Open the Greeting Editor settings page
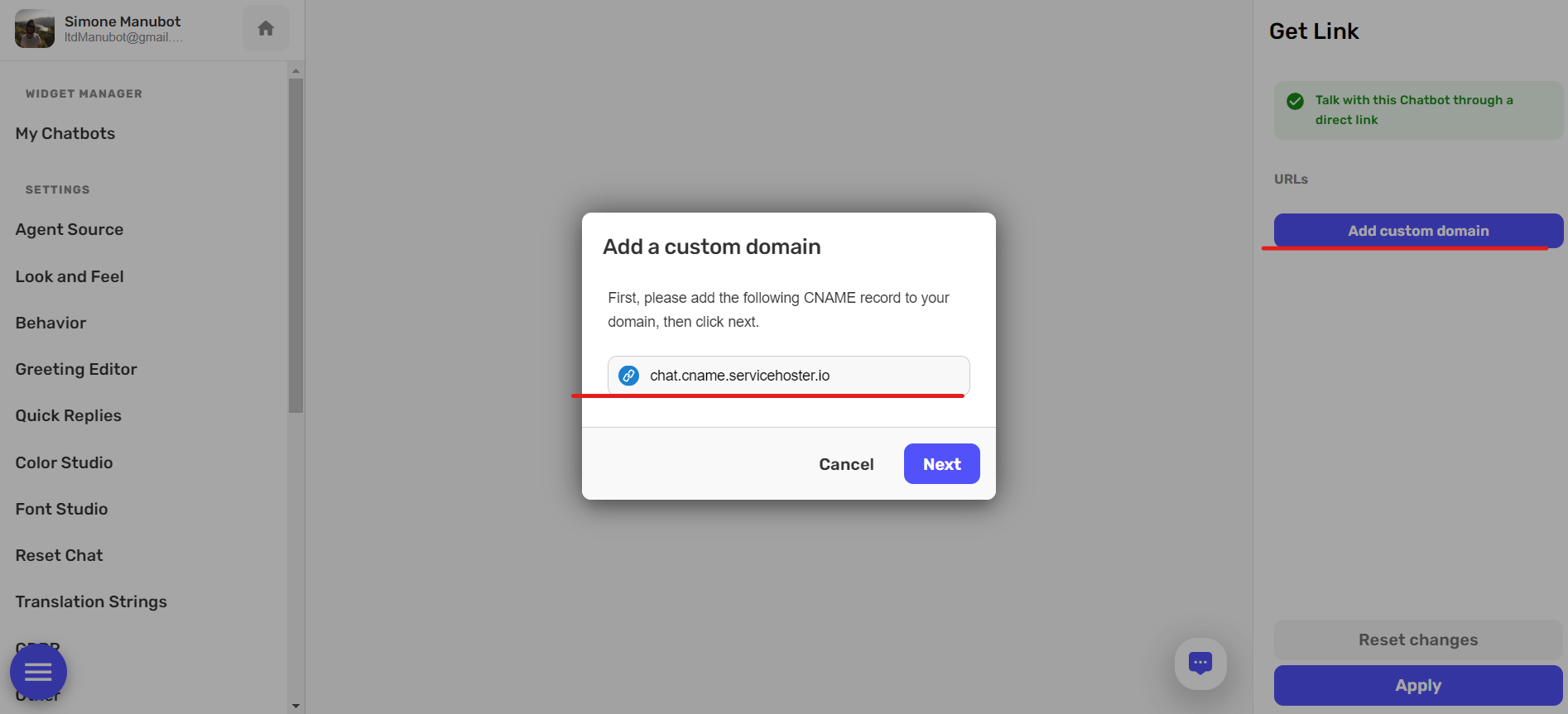The image size is (1568, 714). [x=76, y=369]
